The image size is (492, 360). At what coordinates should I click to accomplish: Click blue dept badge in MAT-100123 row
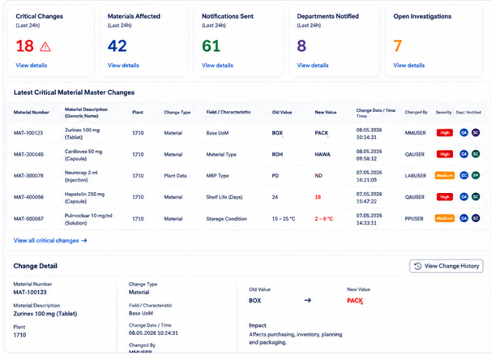tap(464, 133)
